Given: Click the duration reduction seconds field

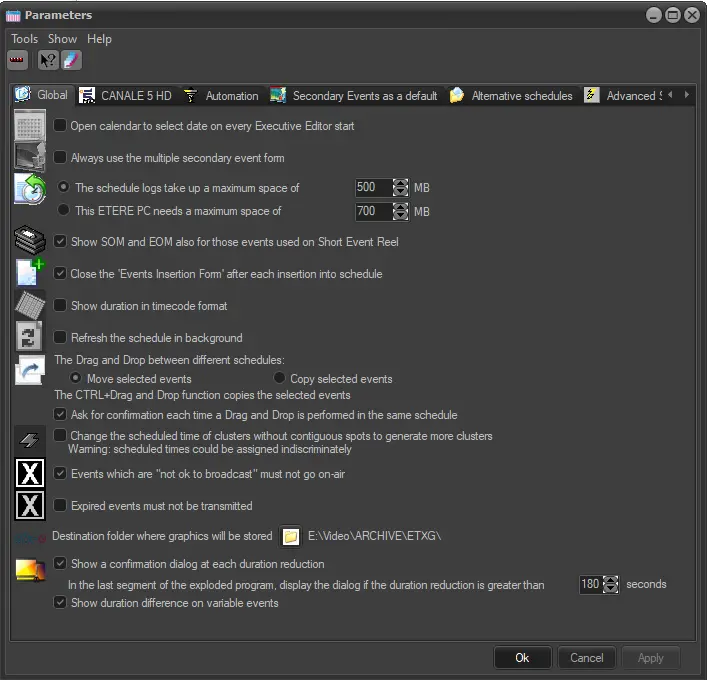Looking at the screenshot, I should point(591,584).
